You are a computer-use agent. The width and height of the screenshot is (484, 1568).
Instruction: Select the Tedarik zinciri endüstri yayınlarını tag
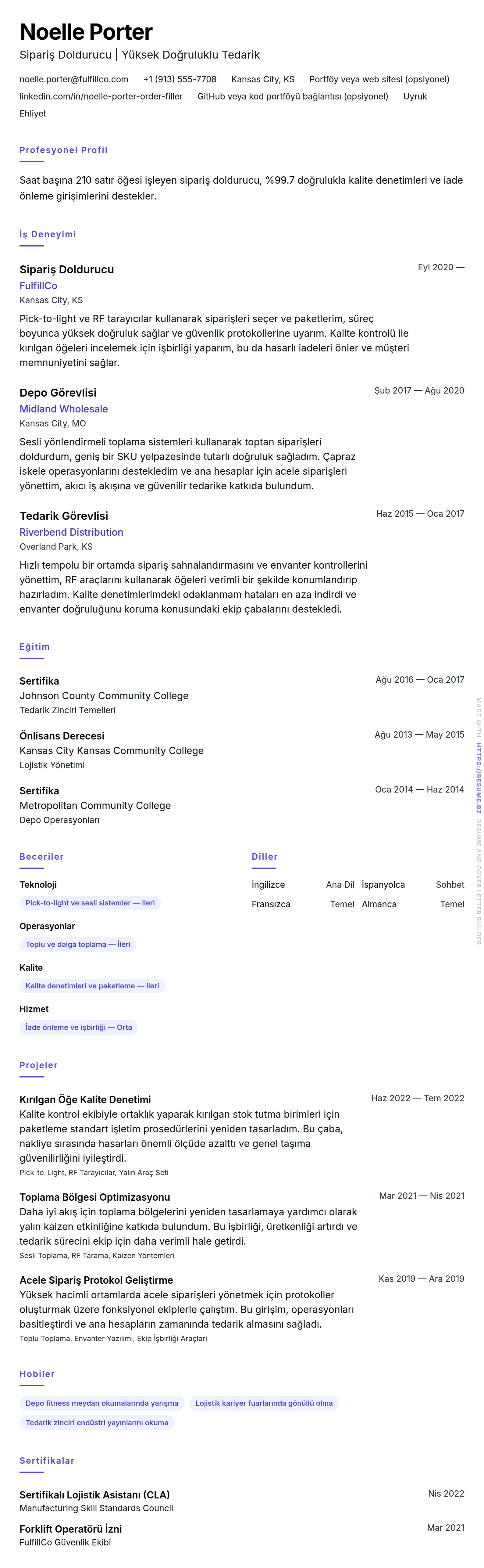tap(97, 1422)
